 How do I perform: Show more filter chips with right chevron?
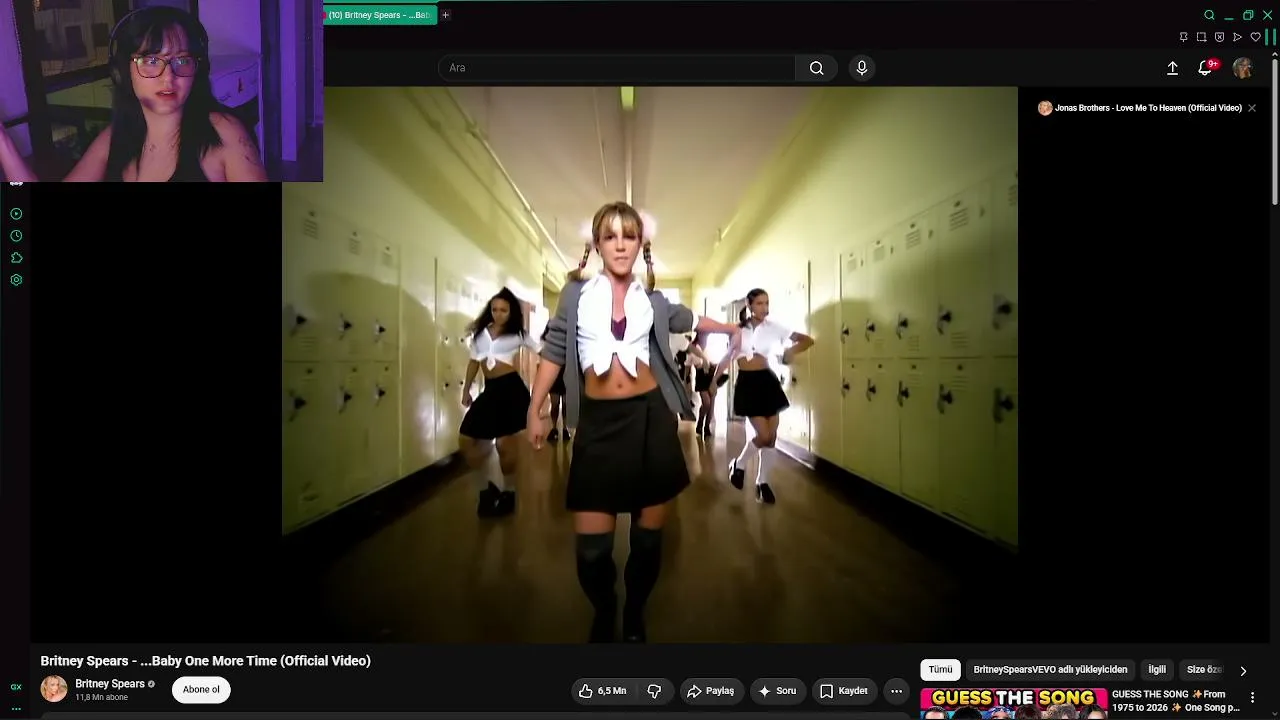[x=1243, y=671]
